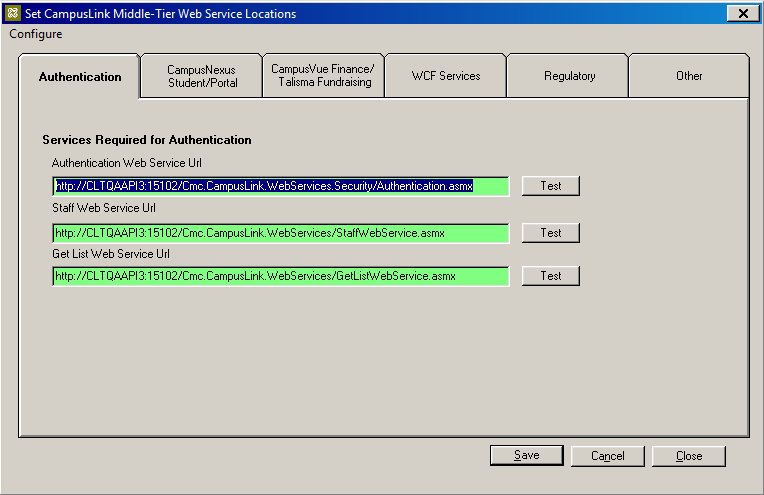764x495 pixels.
Task: Test the Get List Web Service Url
Action: tap(551, 276)
